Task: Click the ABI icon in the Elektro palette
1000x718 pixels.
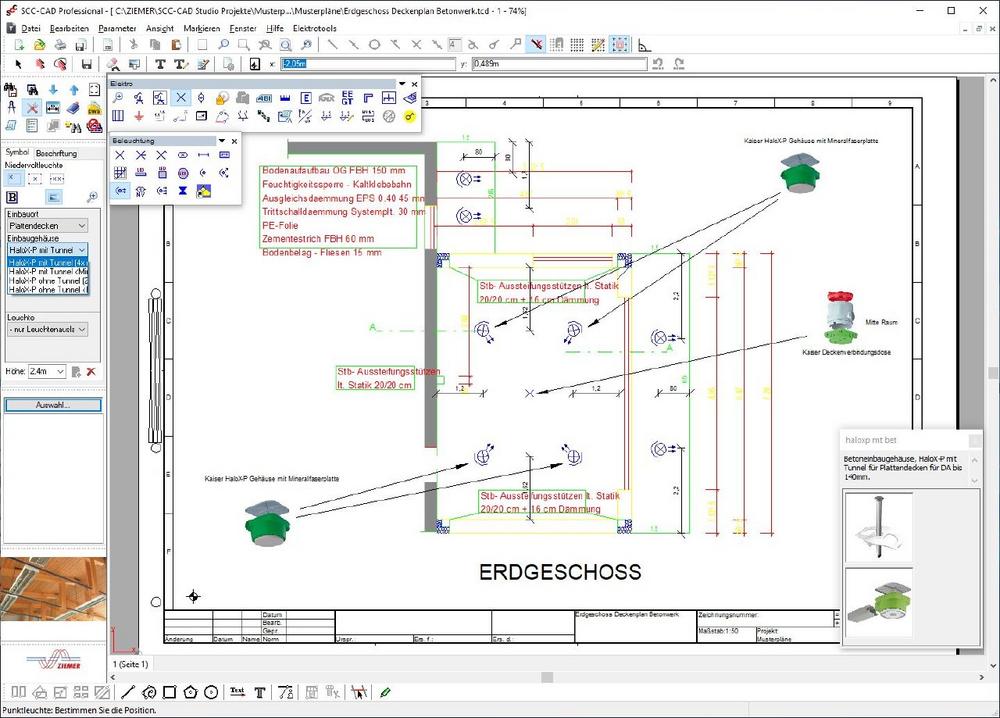Action: [264, 98]
